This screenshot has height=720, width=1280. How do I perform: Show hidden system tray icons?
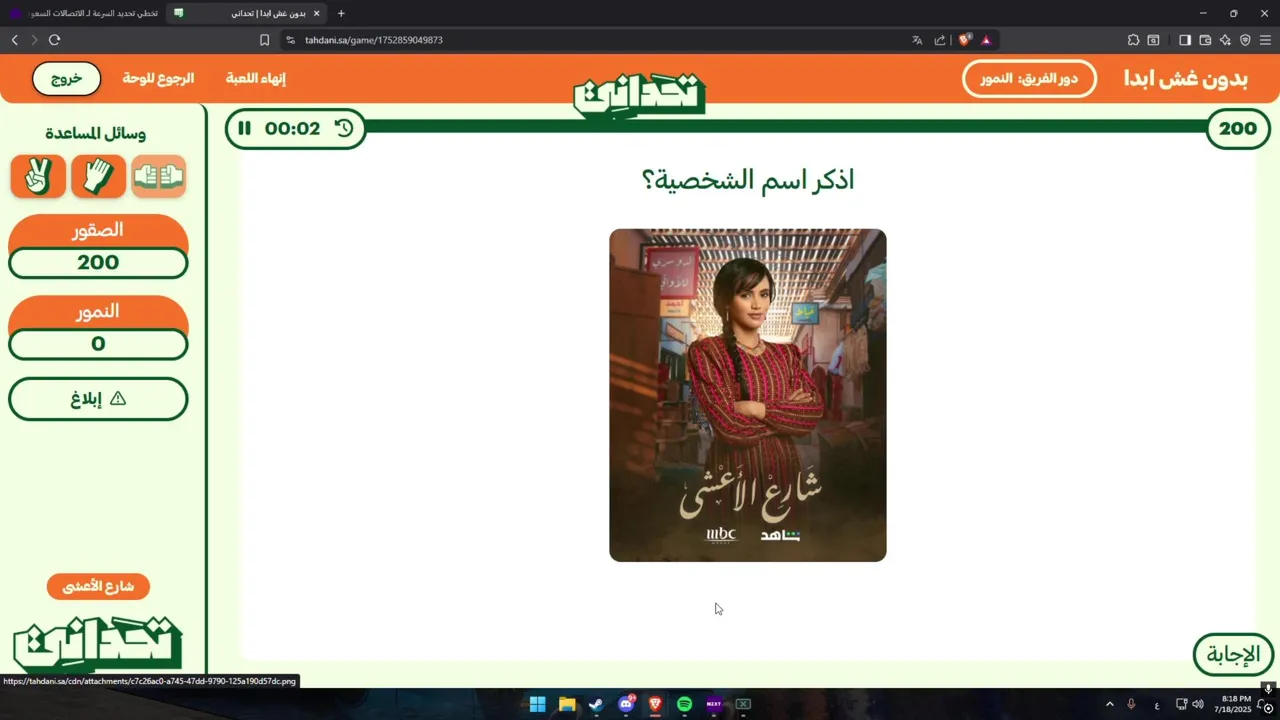coord(1109,704)
